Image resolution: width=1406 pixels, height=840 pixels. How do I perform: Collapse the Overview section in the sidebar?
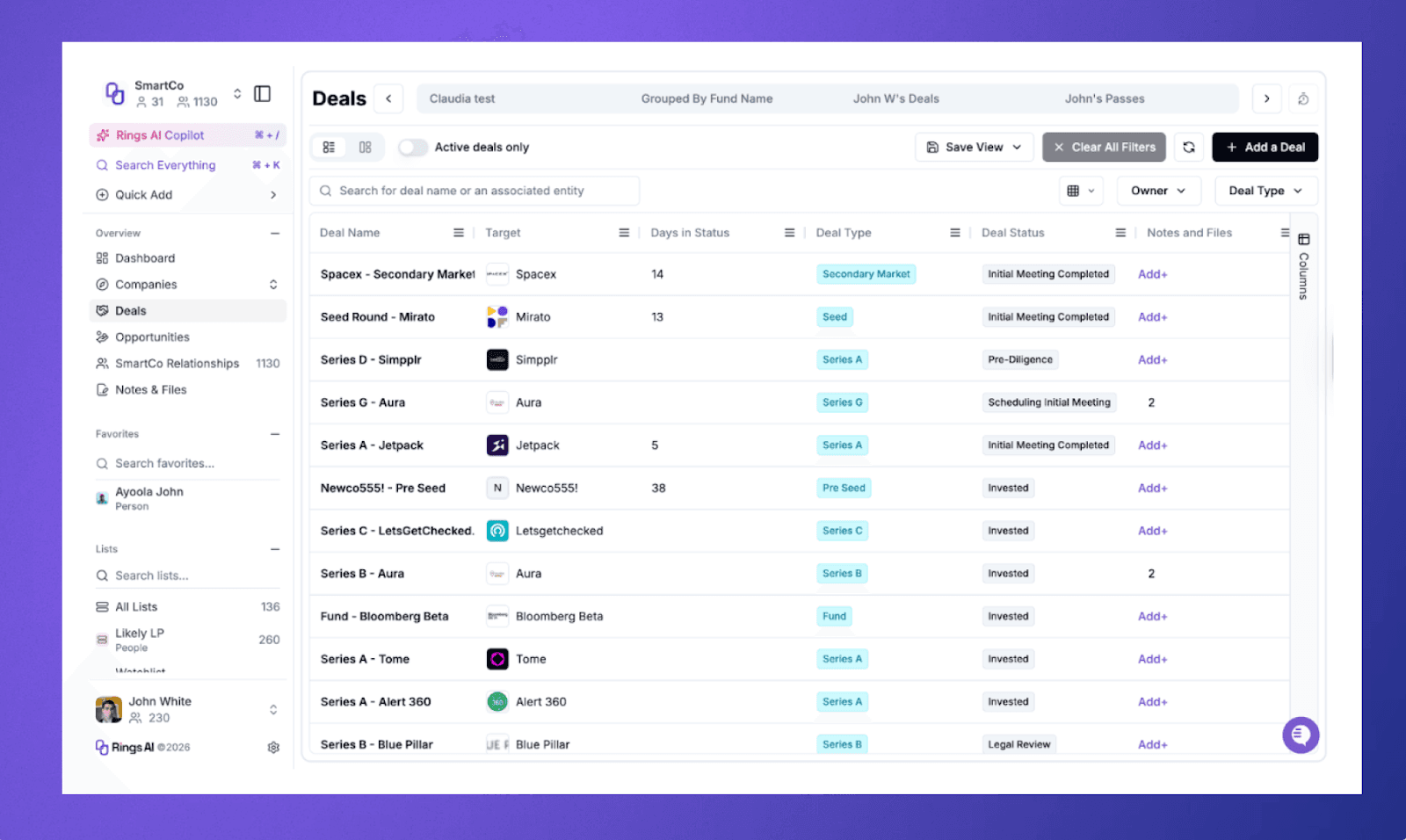pos(274,233)
